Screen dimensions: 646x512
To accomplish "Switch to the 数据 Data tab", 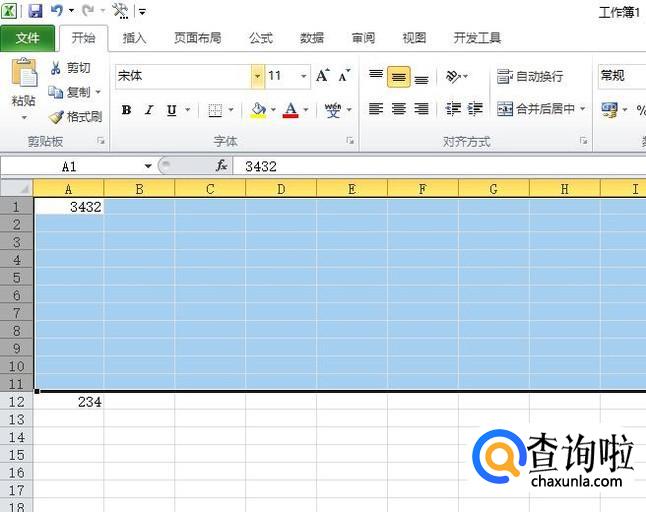I will point(312,38).
